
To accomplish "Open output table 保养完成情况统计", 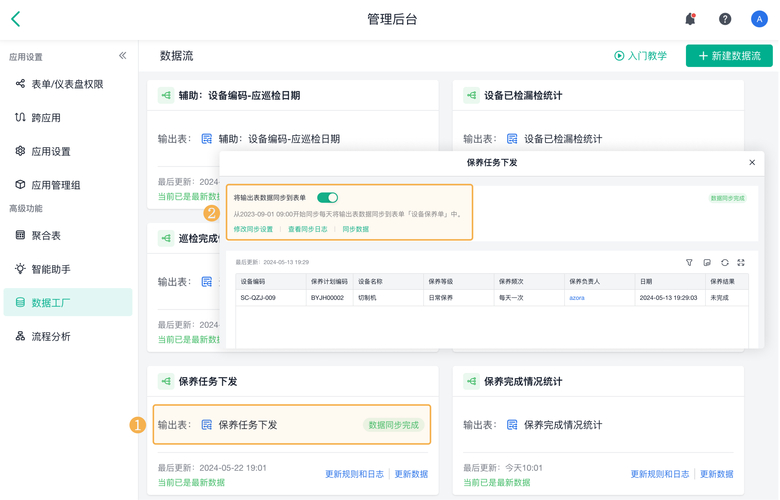I will [x=563, y=425].
